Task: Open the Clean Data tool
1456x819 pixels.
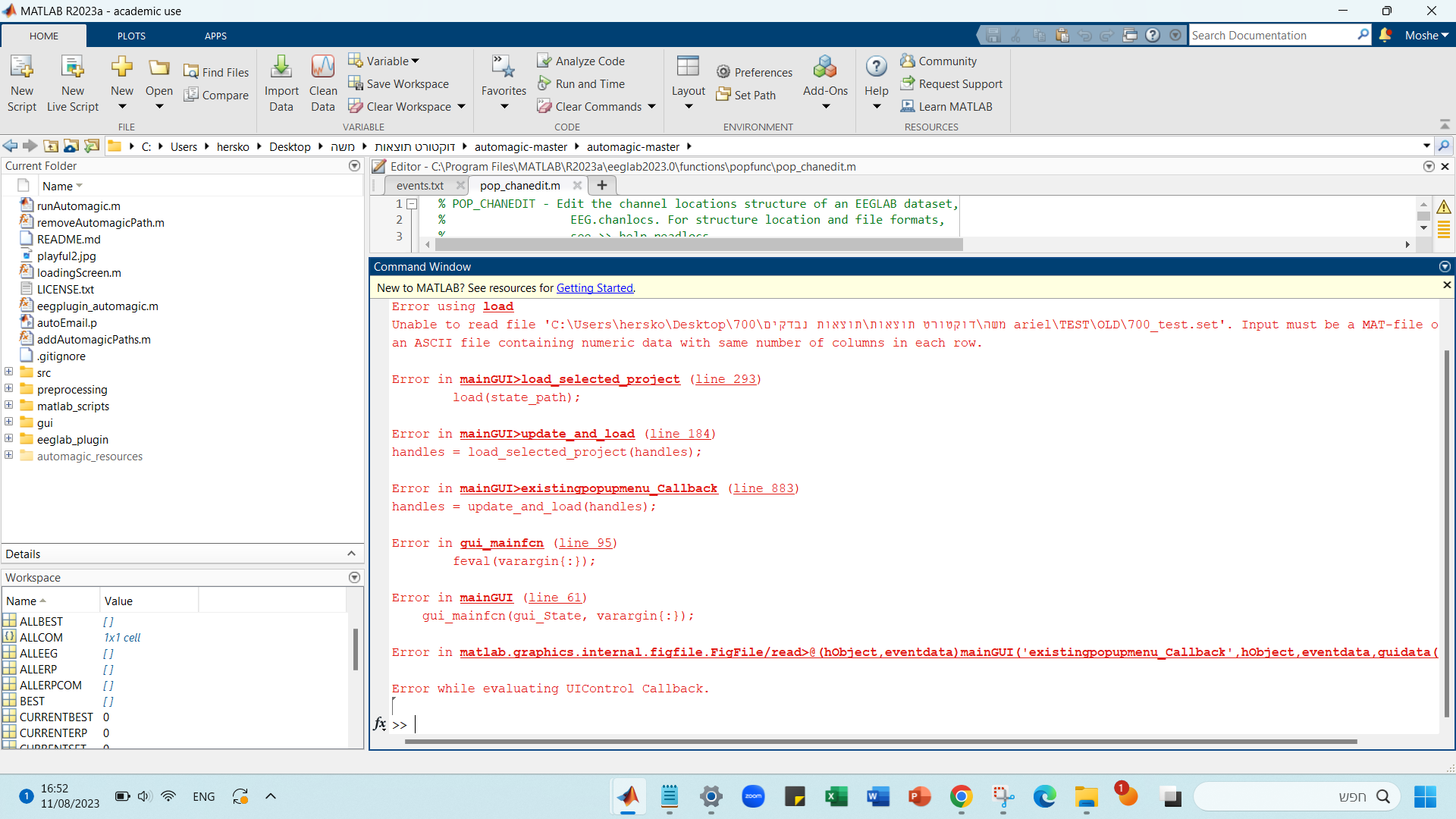Action: [322, 81]
